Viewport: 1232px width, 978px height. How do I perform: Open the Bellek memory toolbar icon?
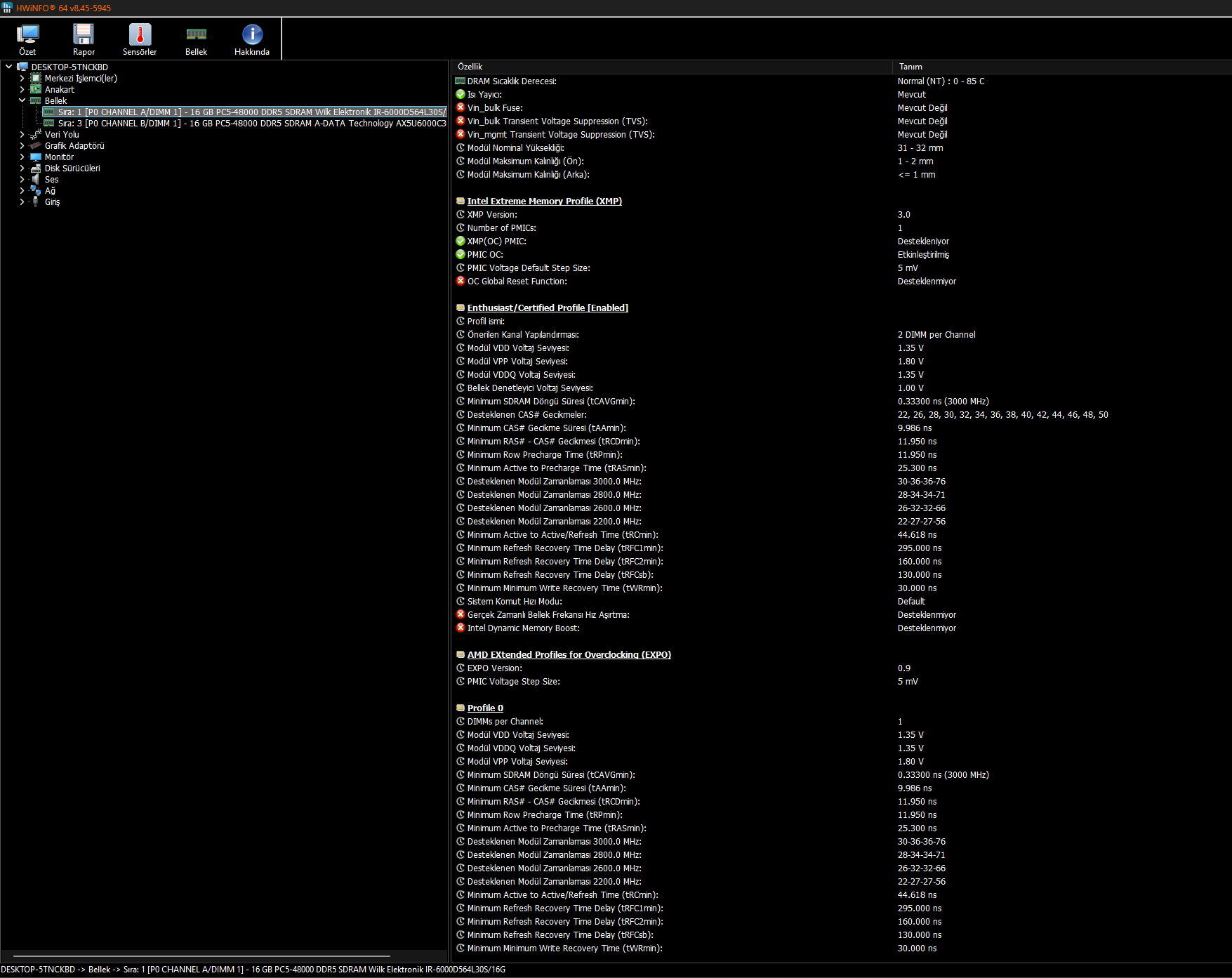click(x=196, y=34)
